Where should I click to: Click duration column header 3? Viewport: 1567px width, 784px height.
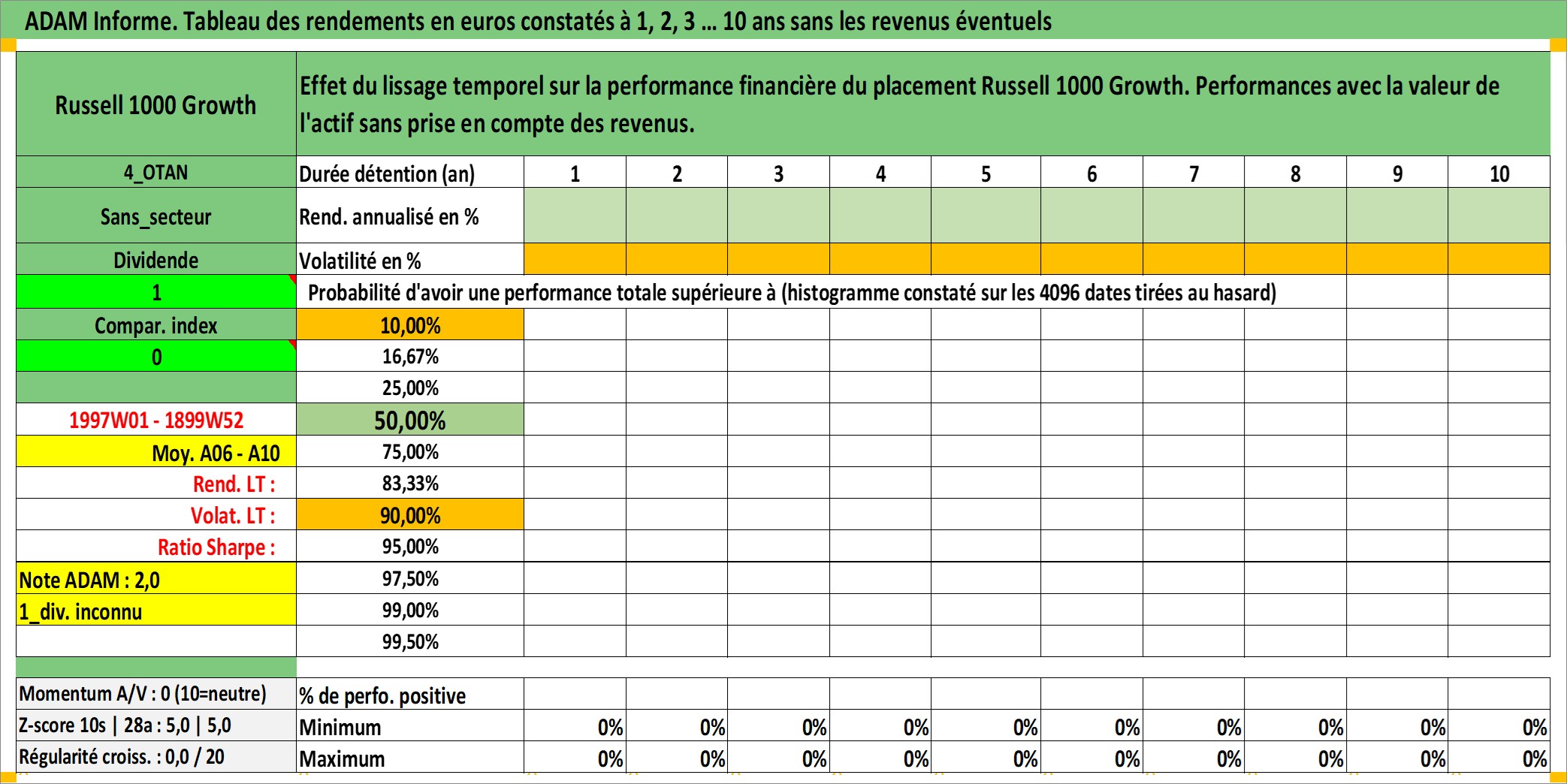click(x=779, y=173)
